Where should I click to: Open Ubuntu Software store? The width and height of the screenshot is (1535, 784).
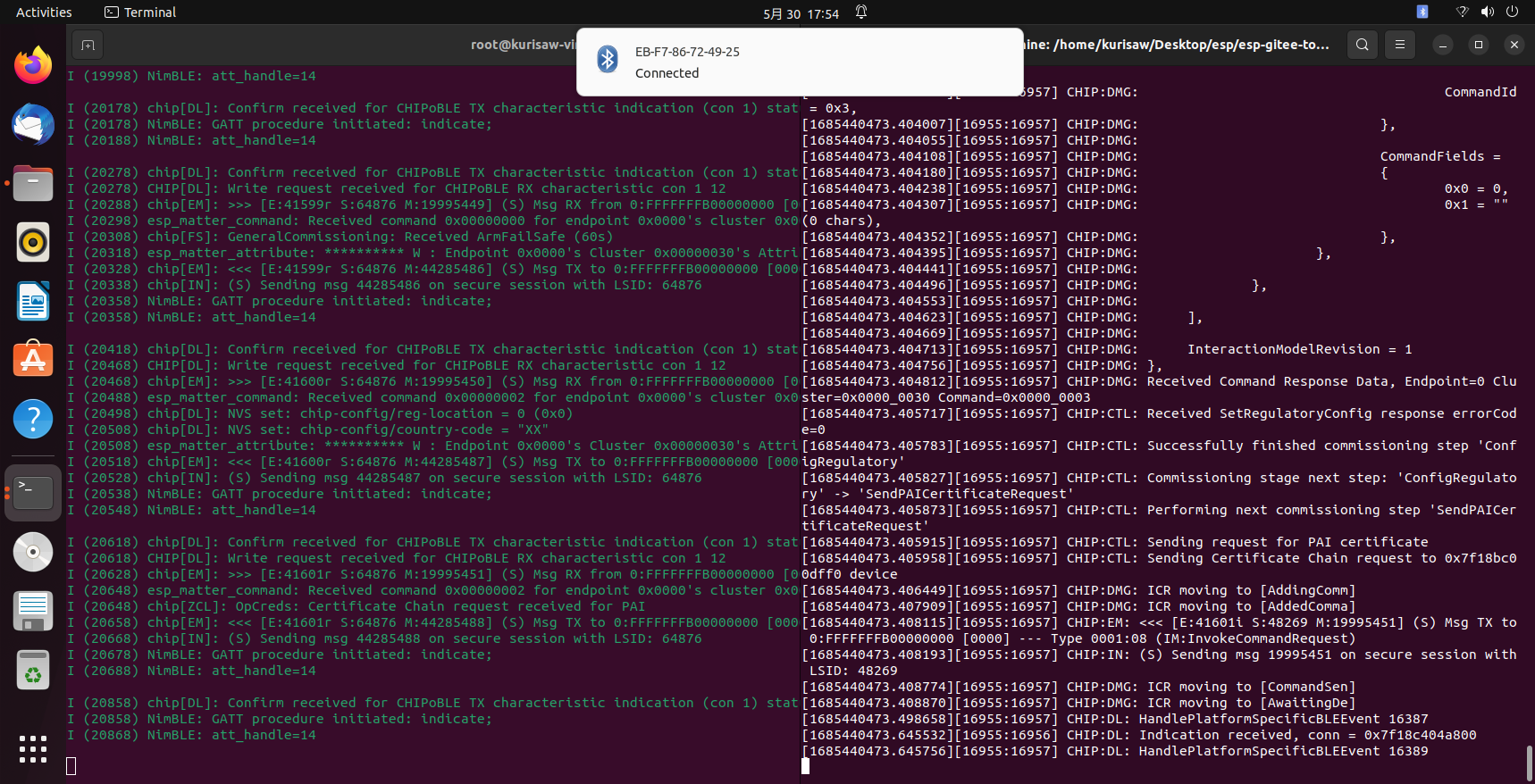click(x=33, y=360)
